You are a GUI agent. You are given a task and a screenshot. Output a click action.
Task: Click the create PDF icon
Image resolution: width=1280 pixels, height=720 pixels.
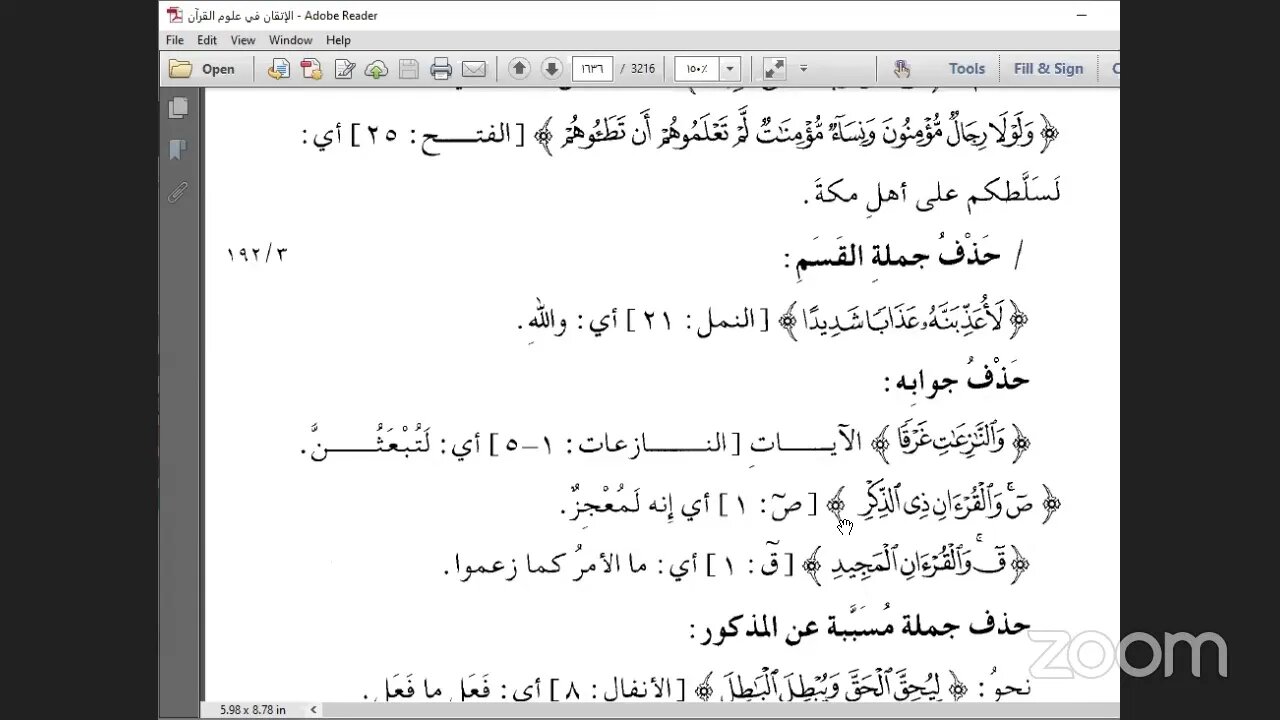point(311,69)
